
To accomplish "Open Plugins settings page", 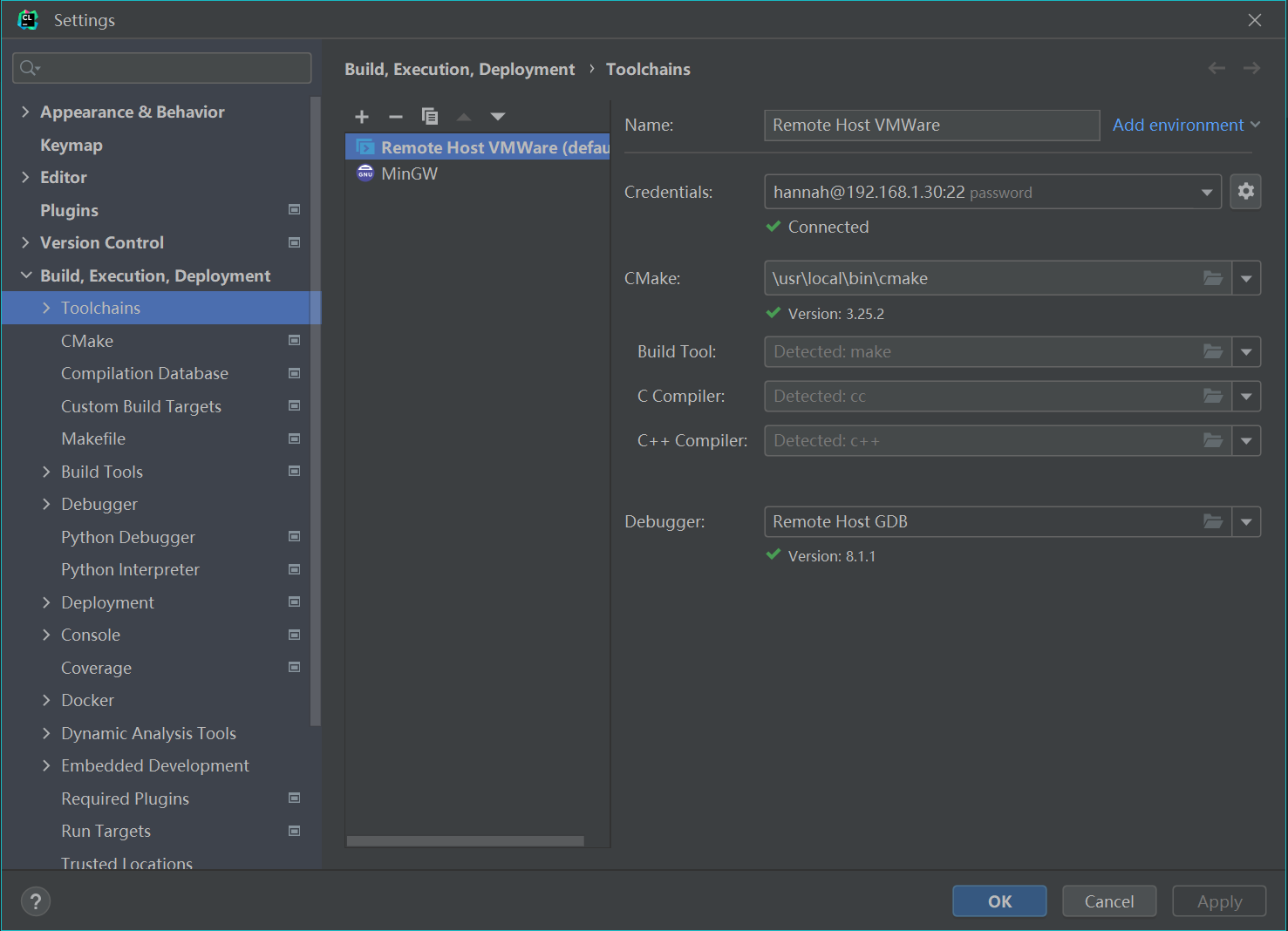I will point(69,210).
